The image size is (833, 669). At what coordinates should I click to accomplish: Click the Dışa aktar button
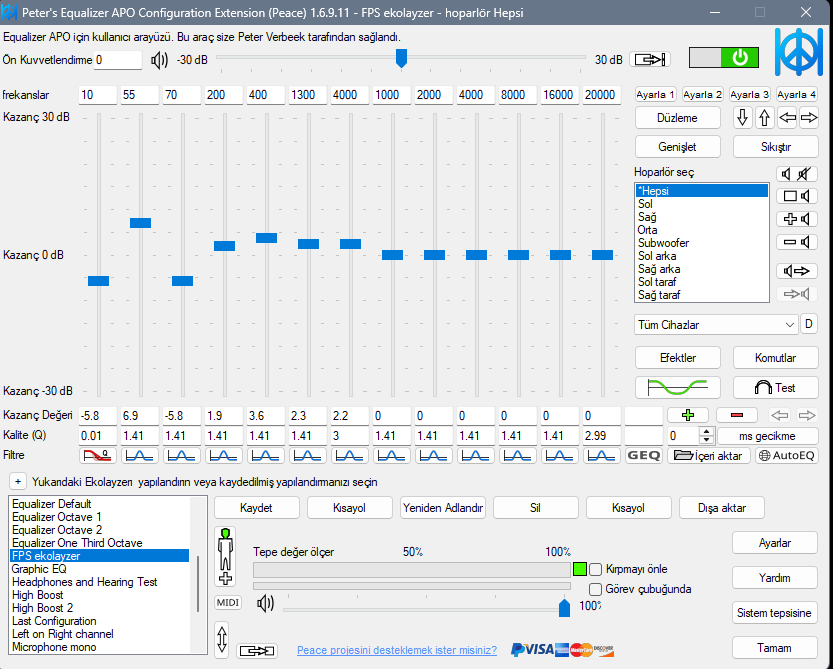[721, 508]
